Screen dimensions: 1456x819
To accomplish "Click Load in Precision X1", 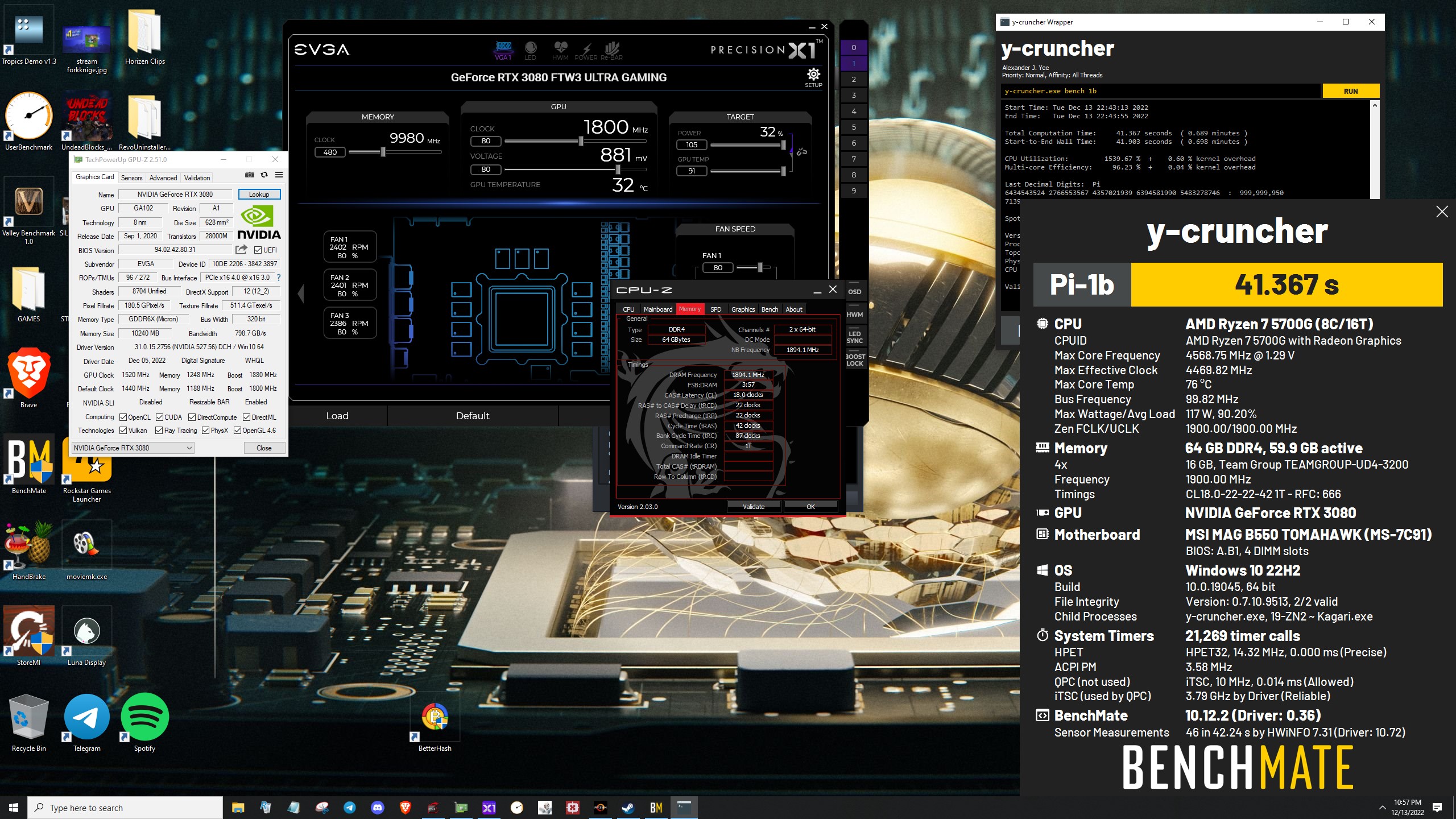I will coord(337,416).
